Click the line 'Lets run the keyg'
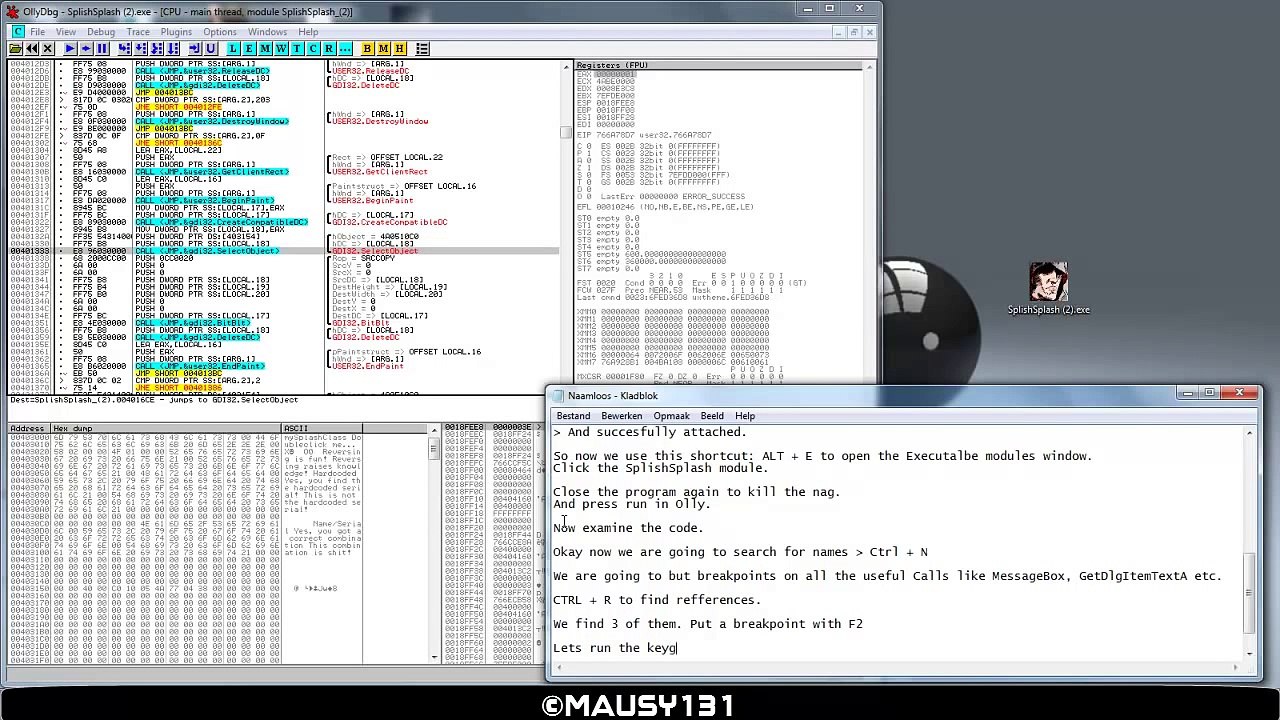Image resolution: width=1280 pixels, height=720 pixels. [615, 648]
